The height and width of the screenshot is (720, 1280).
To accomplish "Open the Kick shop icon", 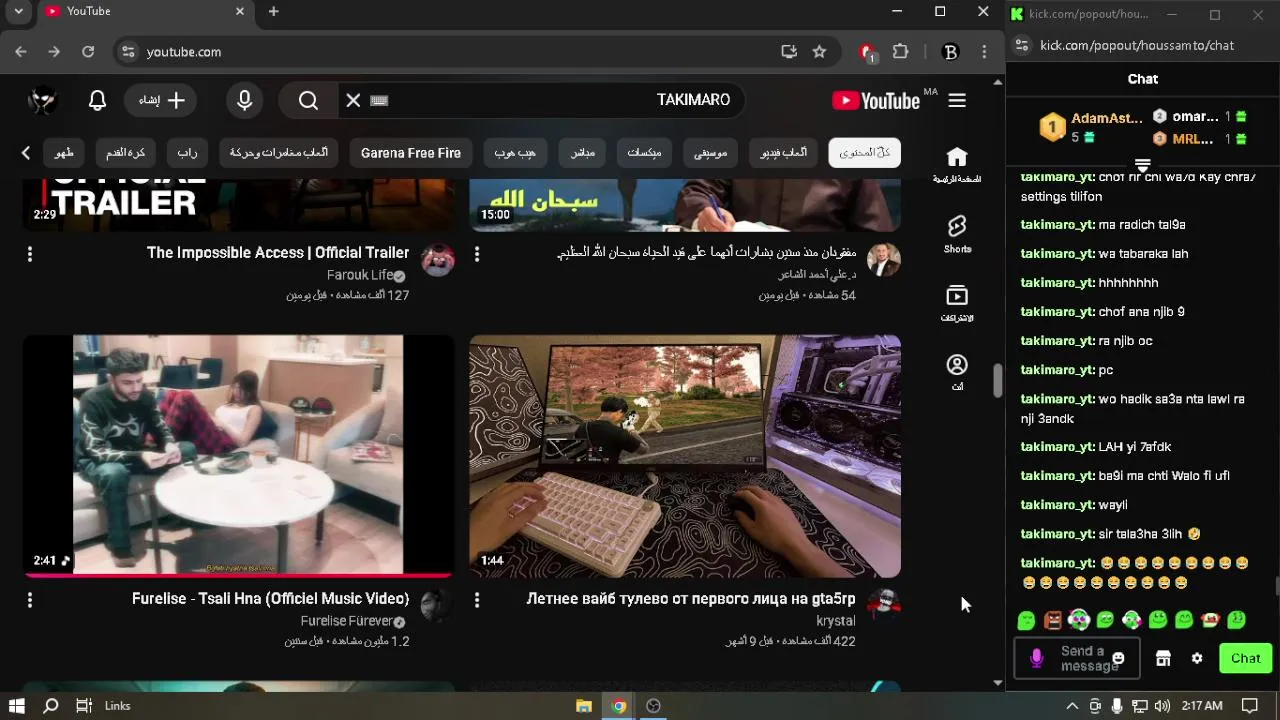I will pyautogui.click(x=1163, y=658).
